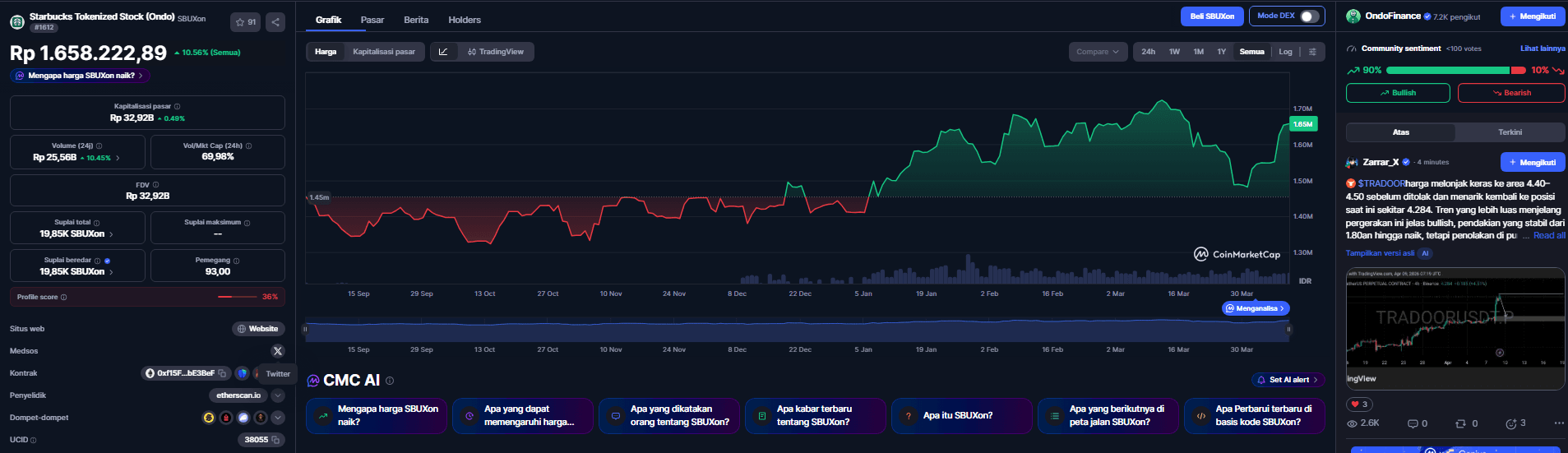Select the 24h time range
The width and height of the screenshot is (1568, 453).
[x=1148, y=52]
